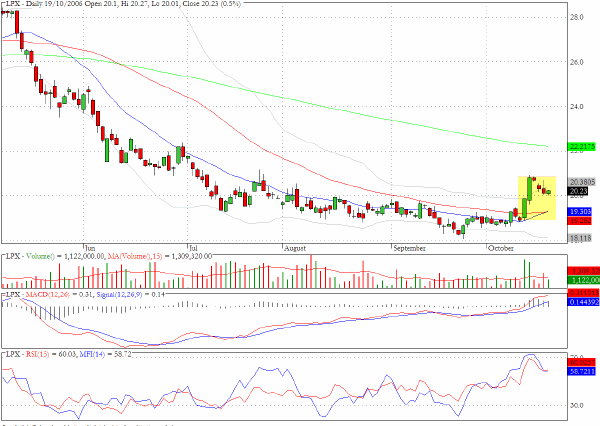Select the blue 58.7211 MFI value tag
Screen dimensions: 600x426
coord(582,372)
